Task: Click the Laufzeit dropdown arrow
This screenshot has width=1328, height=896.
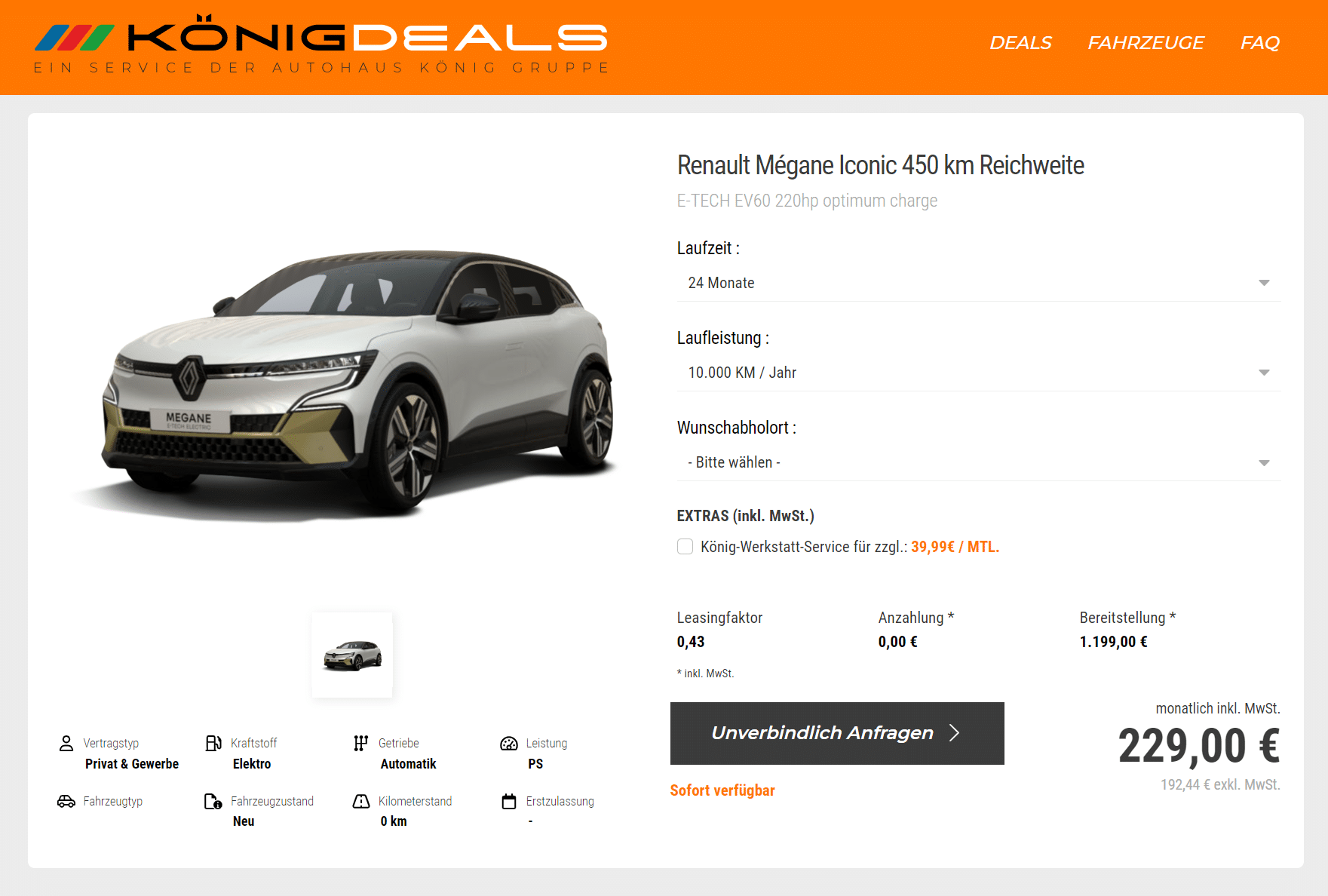Action: tap(1264, 283)
